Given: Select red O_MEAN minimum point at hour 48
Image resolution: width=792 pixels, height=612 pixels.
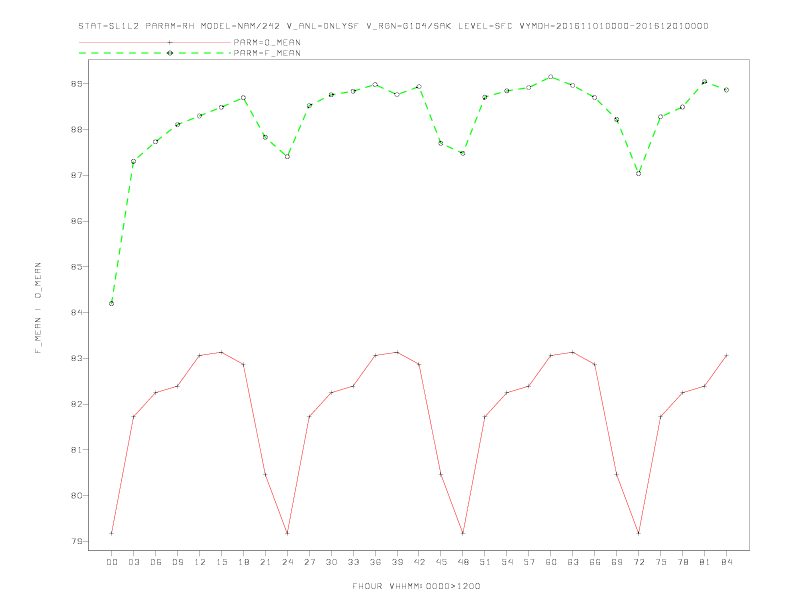Looking at the screenshot, I should [463, 533].
